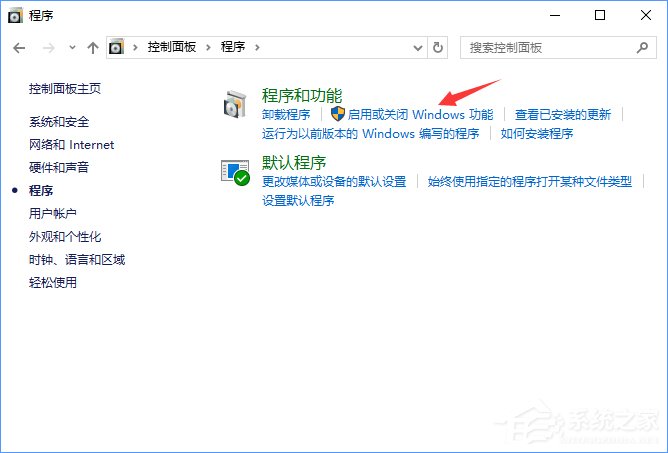Click 卸载程序 link

coord(286,115)
